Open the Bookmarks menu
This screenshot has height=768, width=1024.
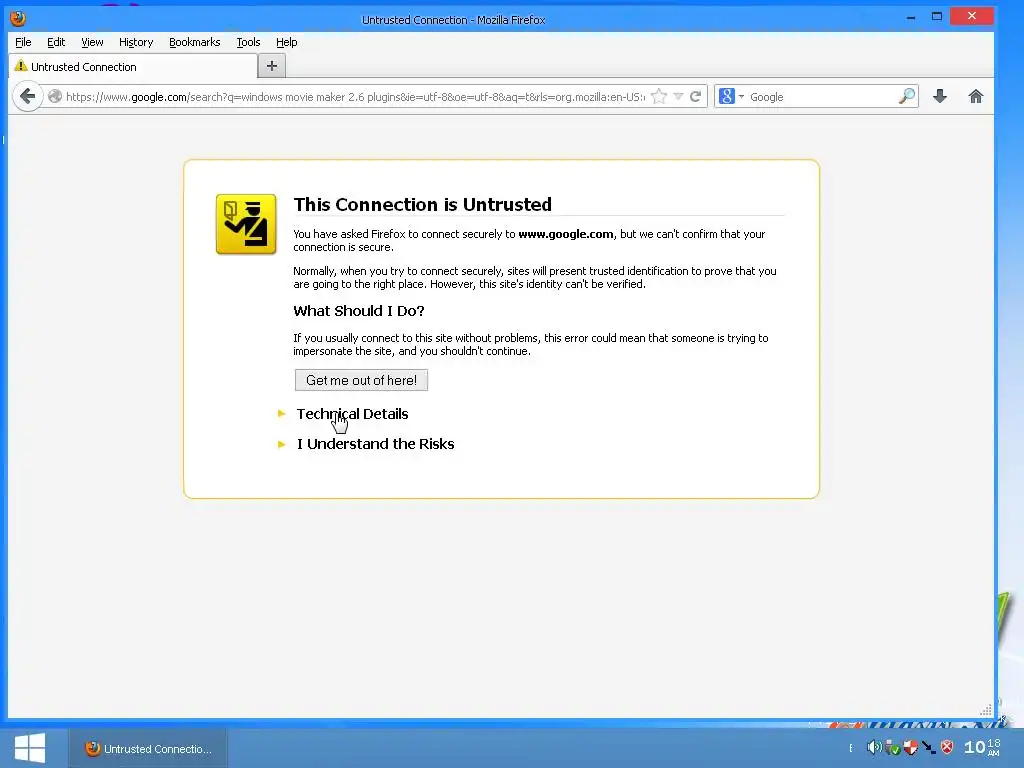195,42
